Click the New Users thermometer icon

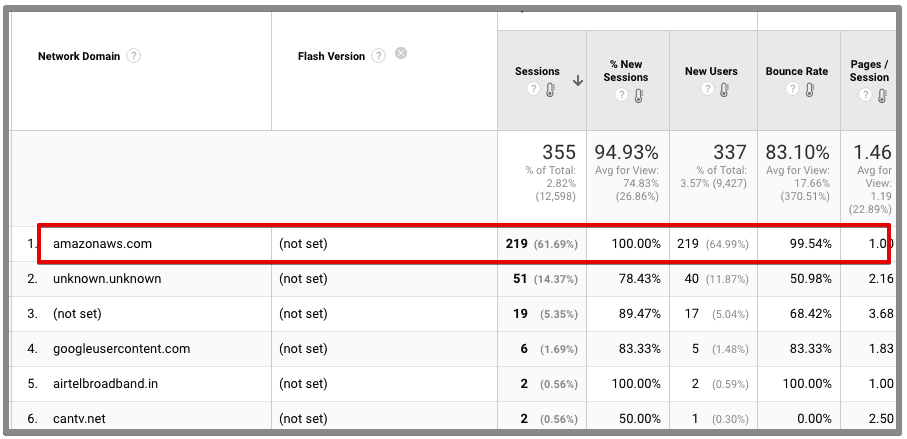click(x=724, y=90)
